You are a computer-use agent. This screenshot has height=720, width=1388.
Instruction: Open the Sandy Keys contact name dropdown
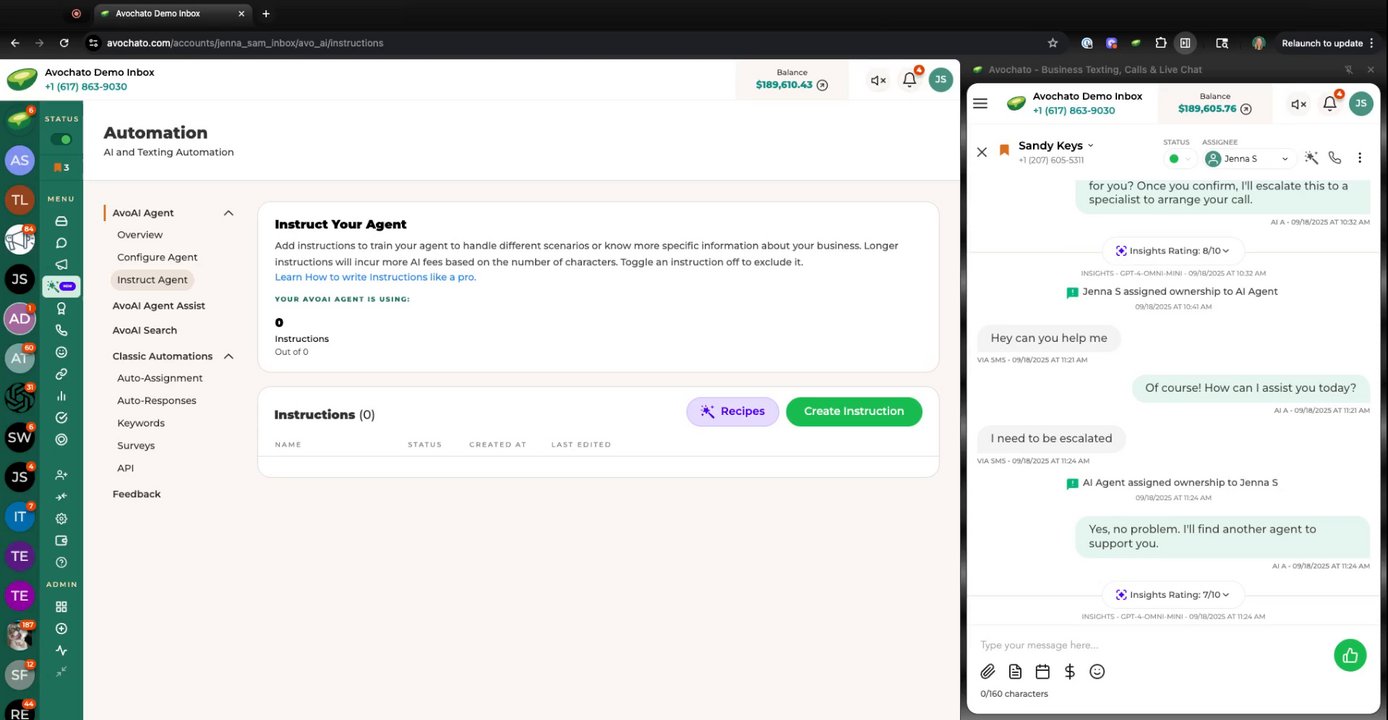(1056, 146)
